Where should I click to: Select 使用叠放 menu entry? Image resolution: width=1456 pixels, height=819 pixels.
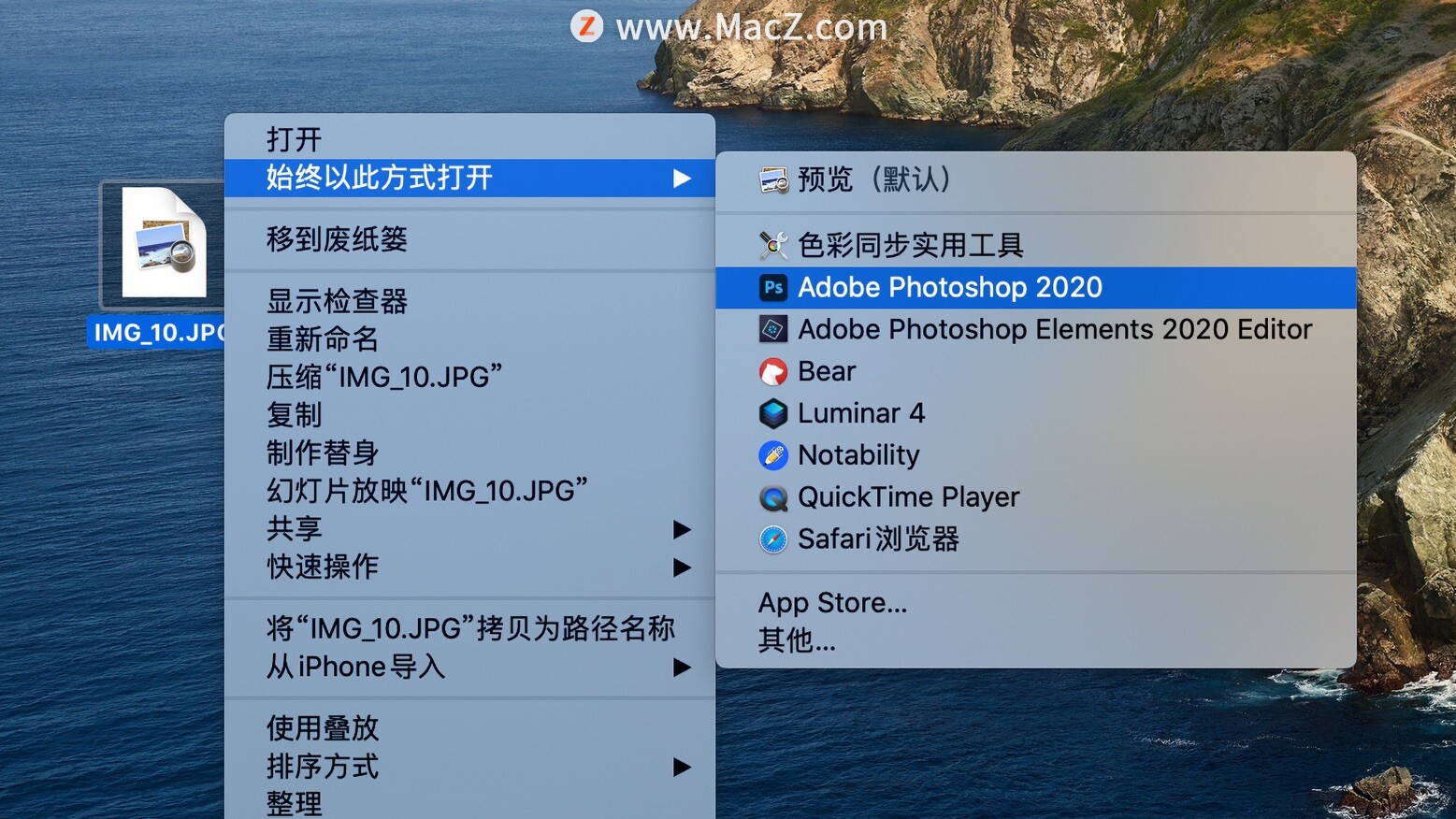click(469, 728)
